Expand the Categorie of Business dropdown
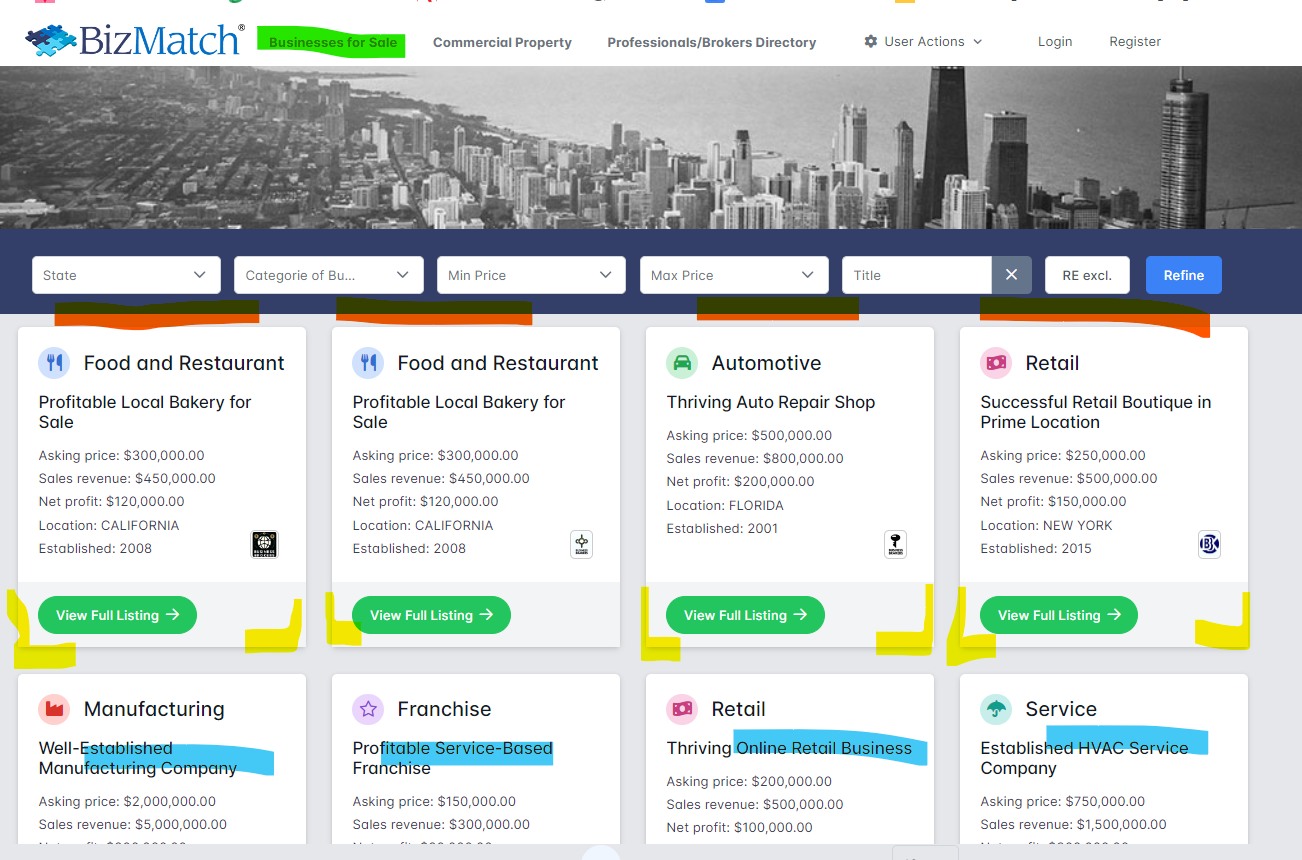This screenshot has height=860, width=1302. click(x=328, y=275)
